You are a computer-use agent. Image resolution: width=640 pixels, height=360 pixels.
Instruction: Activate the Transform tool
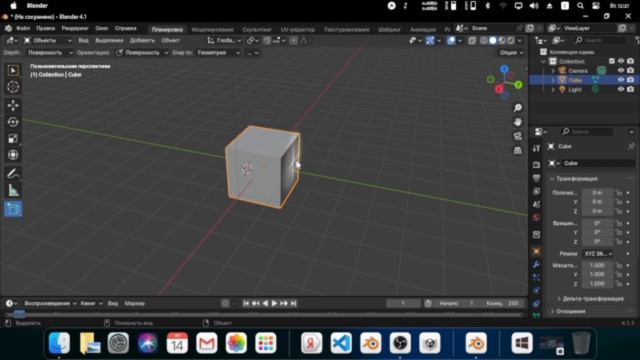pyautogui.click(x=13, y=155)
